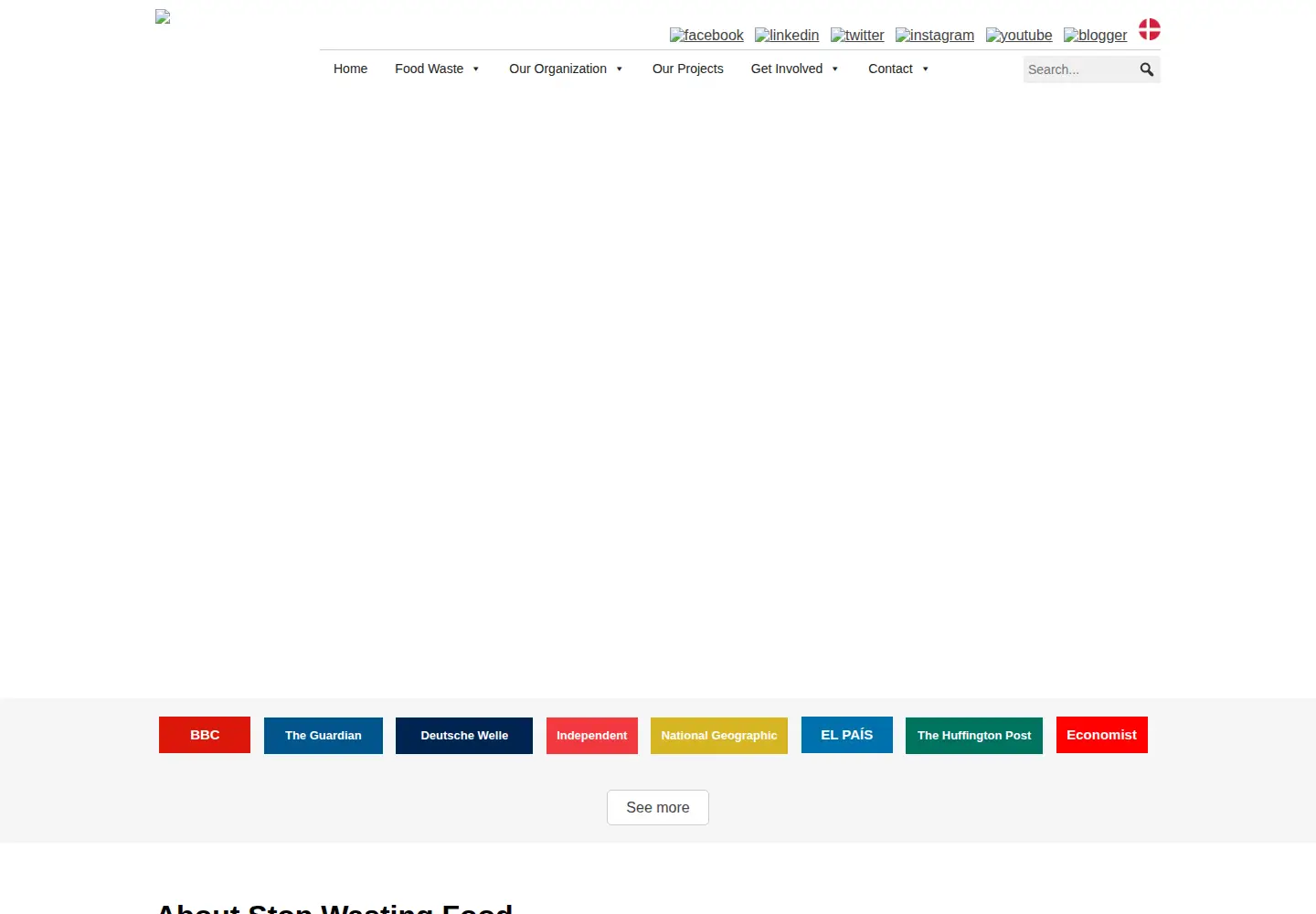1316x914 pixels.
Task: Click the National Geographic press button
Action: [x=719, y=736]
